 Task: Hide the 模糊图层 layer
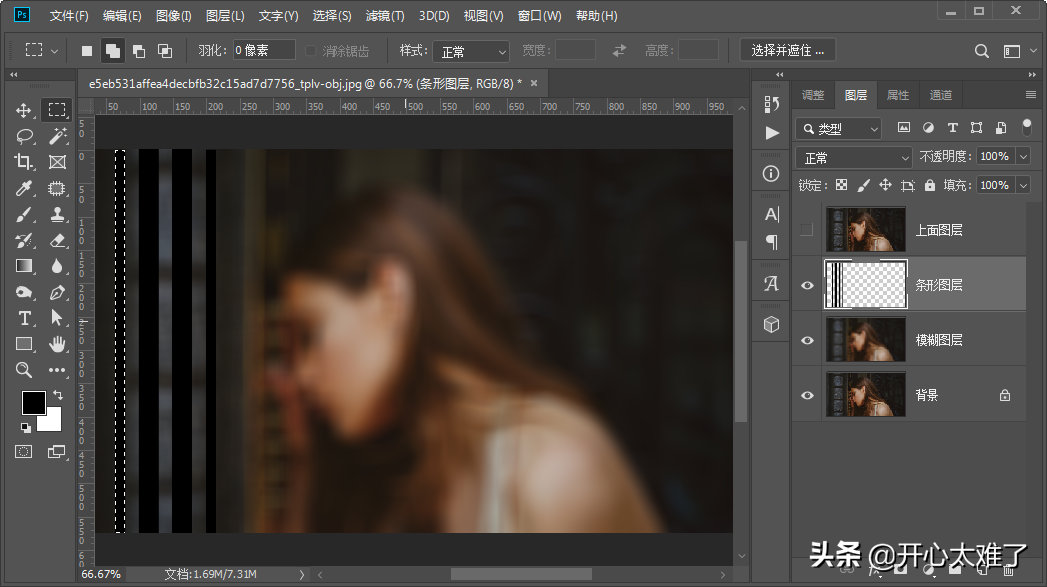pos(807,340)
